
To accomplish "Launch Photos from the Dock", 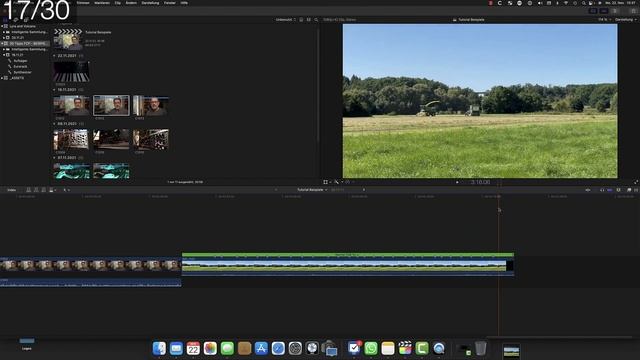I will click(x=210, y=348).
